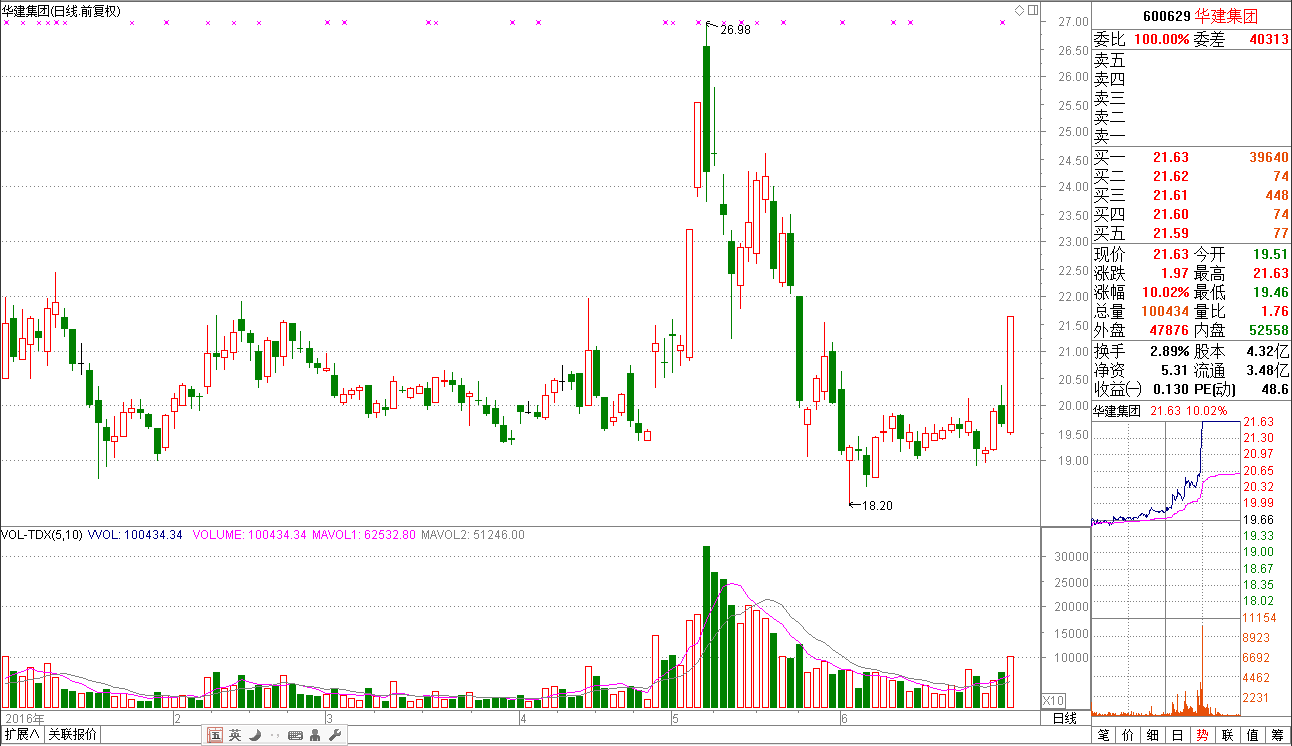This screenshot has width=1292, height=746.
Task: Click the user profile icon in IME bar
Action: click(x=315, y=735)
